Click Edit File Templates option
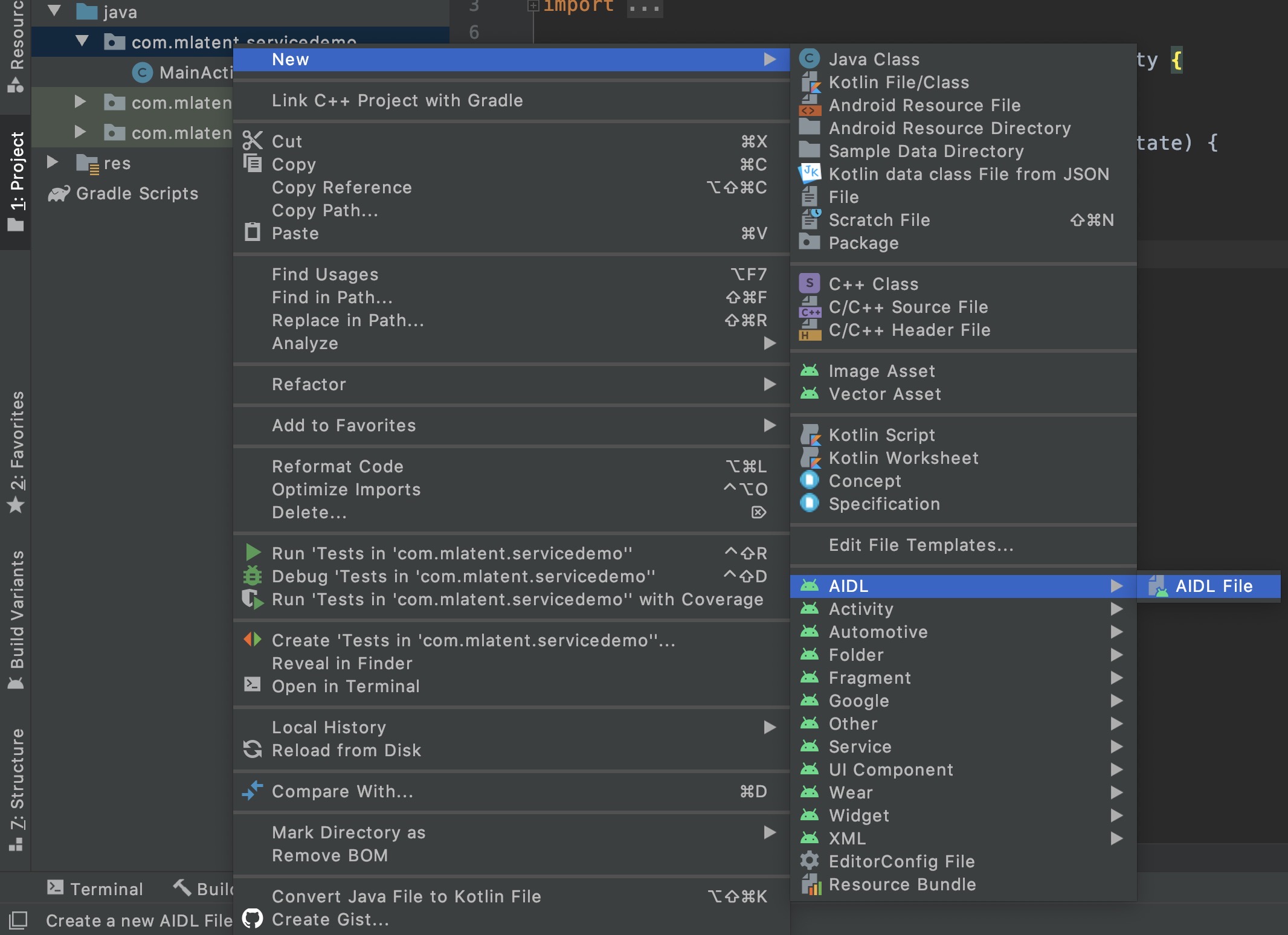This screenshot has width=1288, height=935. point(921,545)
